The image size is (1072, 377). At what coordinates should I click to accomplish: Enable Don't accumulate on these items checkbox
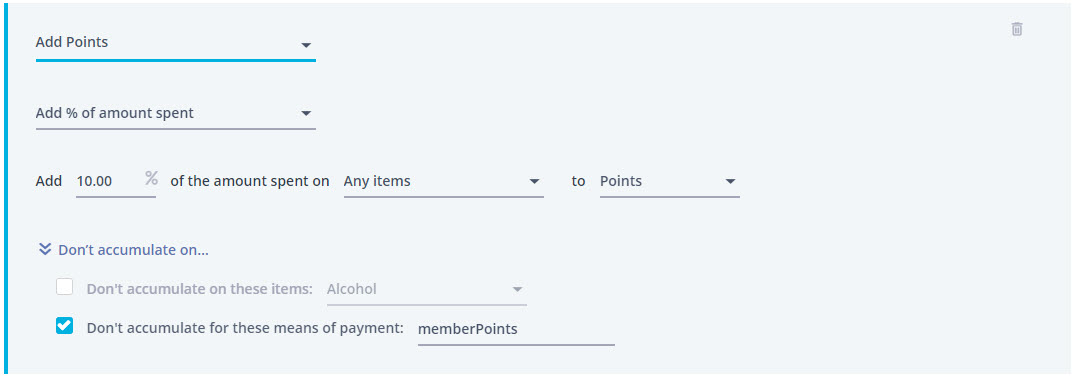[64, 287]
